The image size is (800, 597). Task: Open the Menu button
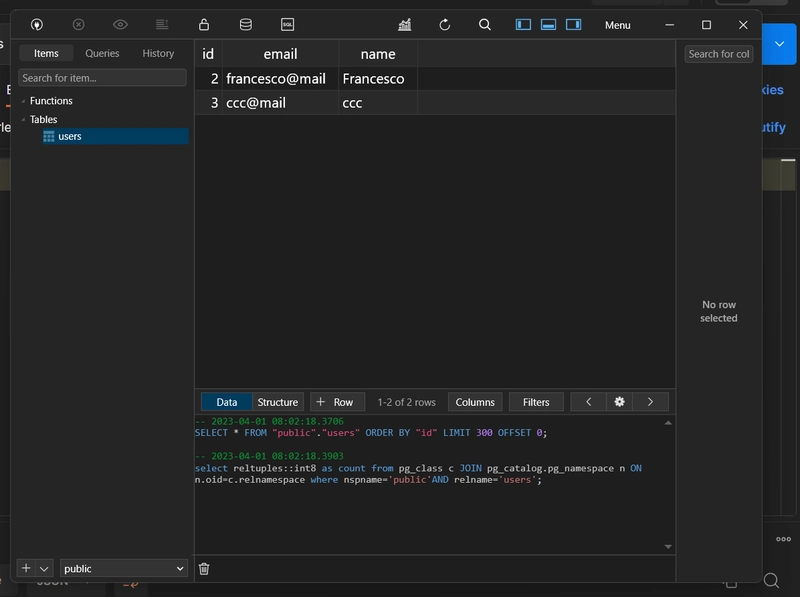coord(617,25)
